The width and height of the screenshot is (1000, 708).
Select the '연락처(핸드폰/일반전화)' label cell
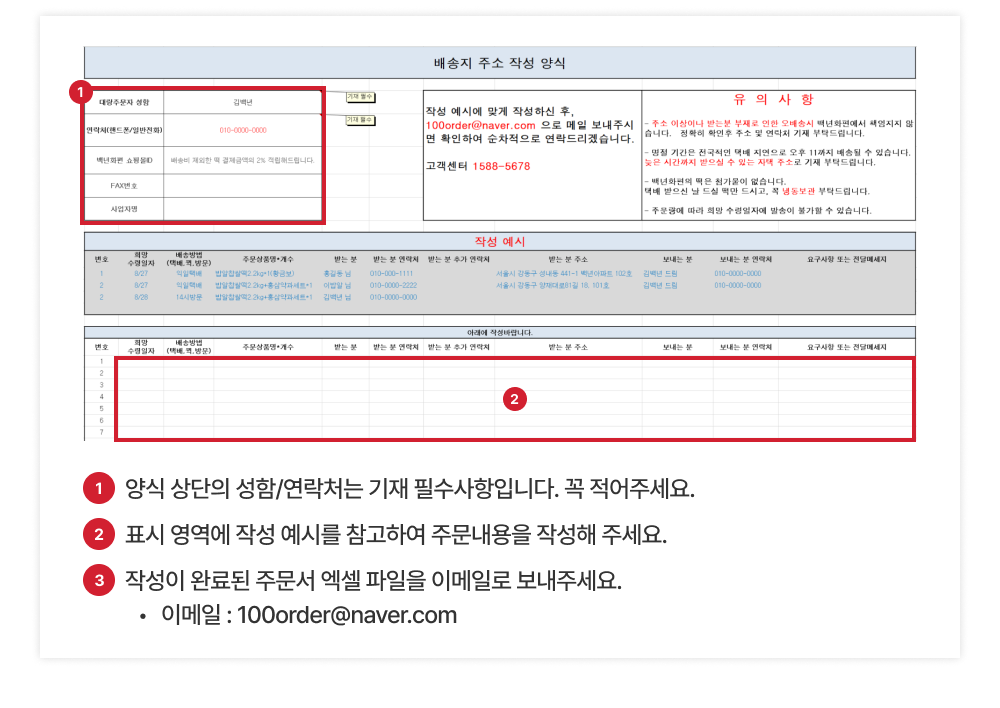pyautogui.click(x=124, y=130)
